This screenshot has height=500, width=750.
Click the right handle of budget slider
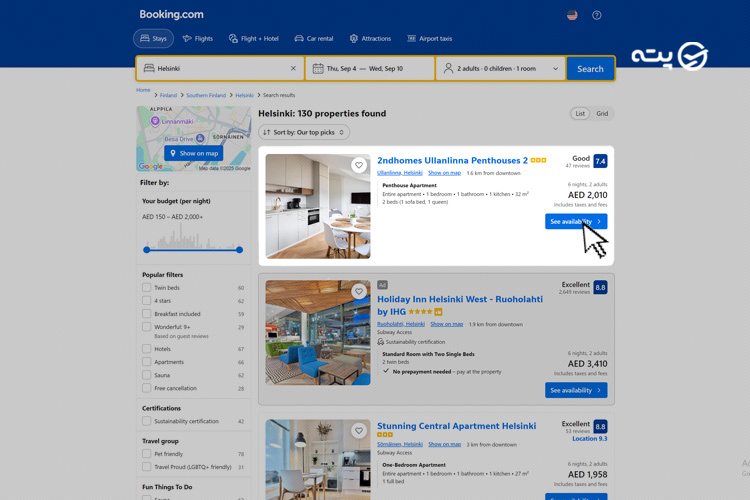pos(239,250)
